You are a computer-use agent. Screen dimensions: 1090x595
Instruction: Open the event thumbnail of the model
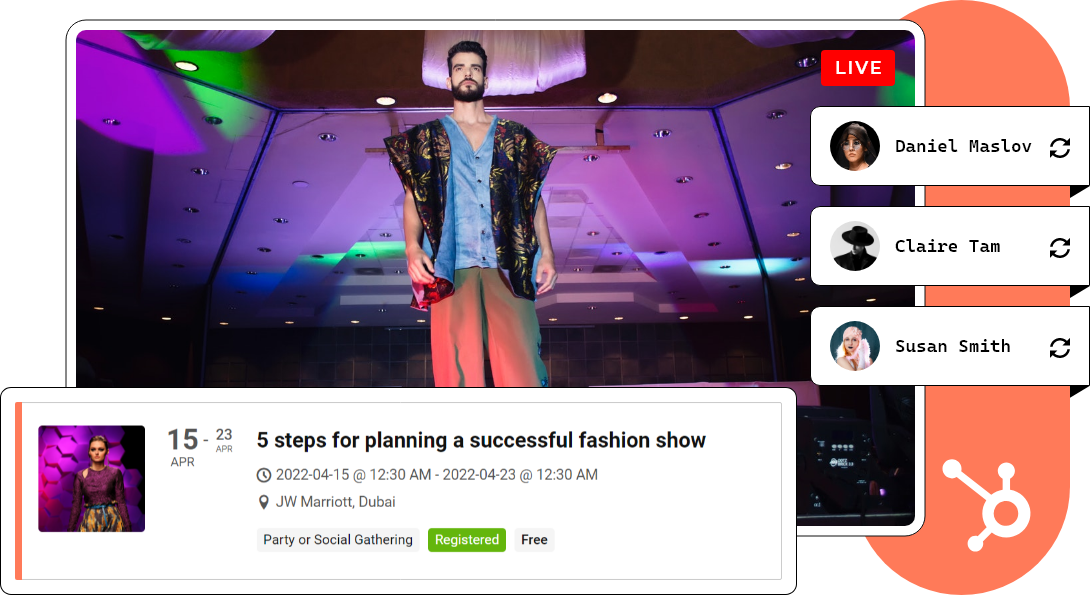coord(91,479)
